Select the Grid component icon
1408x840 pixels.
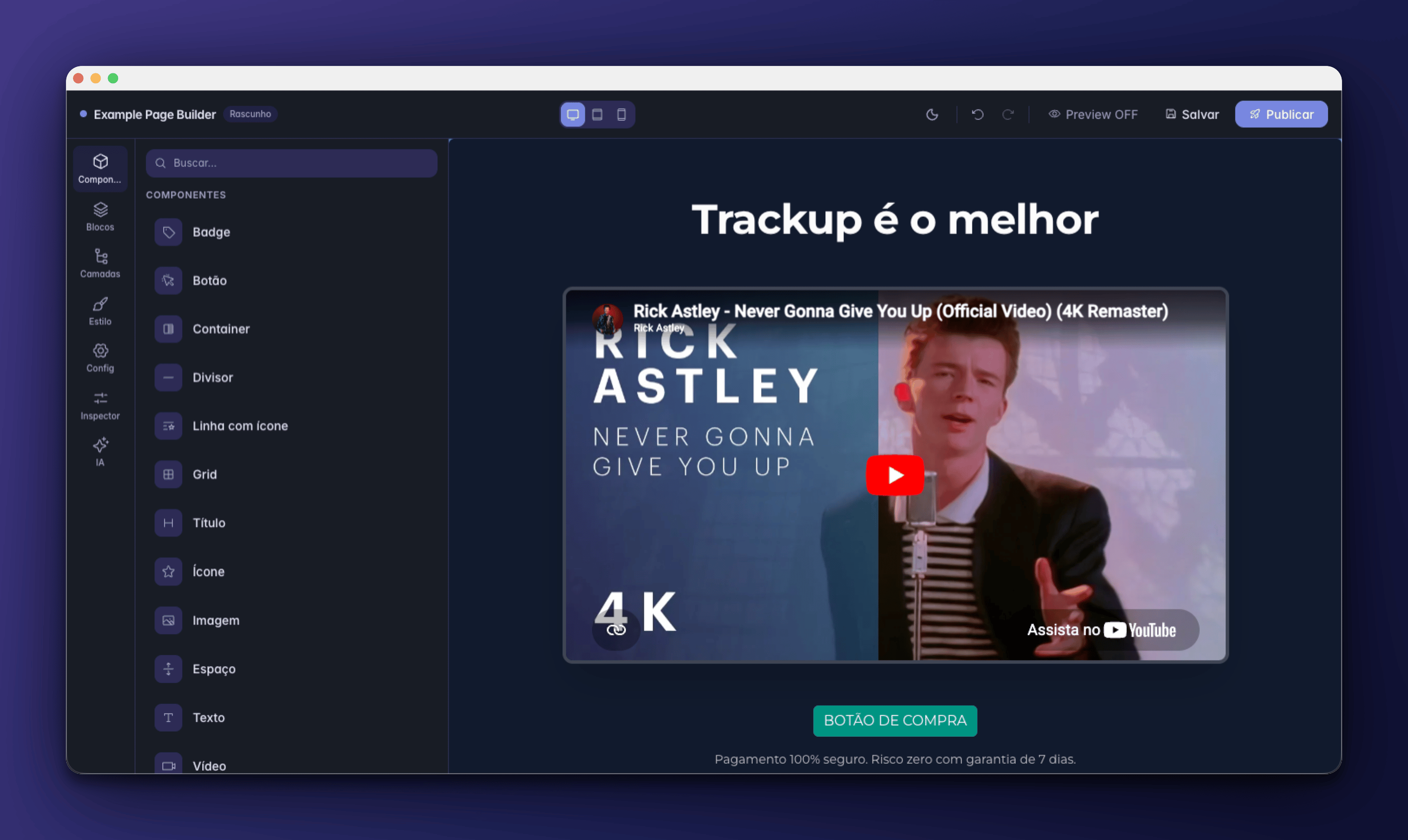pyautogui.click(x=168, y=474)
